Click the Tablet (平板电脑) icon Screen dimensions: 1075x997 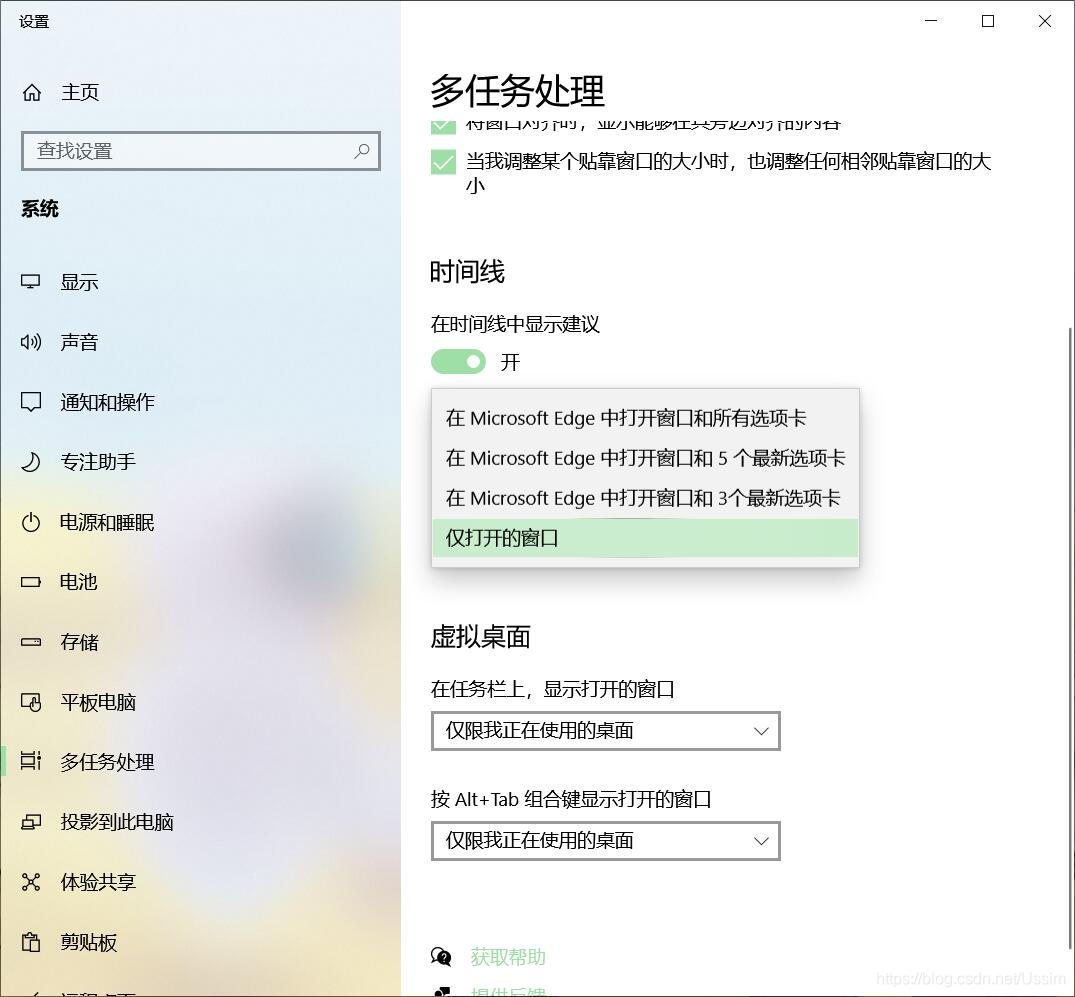pos(31,702)
